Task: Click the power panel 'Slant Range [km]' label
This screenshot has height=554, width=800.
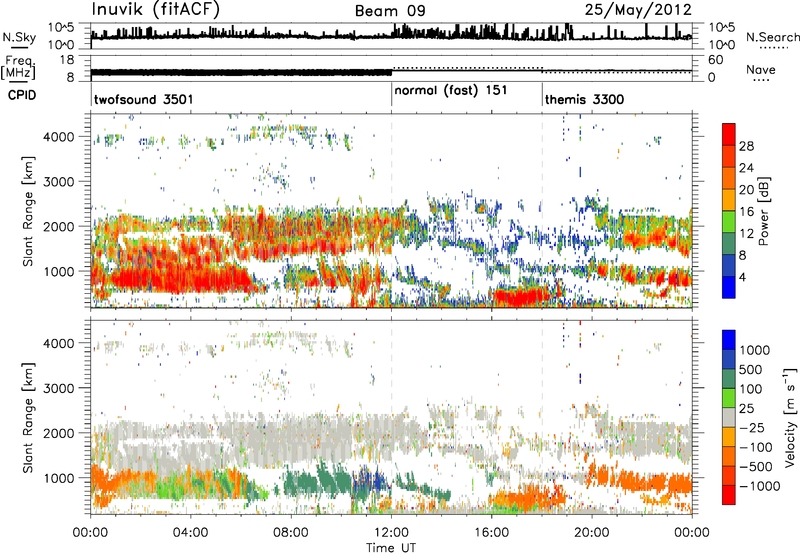Action: [28, 211]
